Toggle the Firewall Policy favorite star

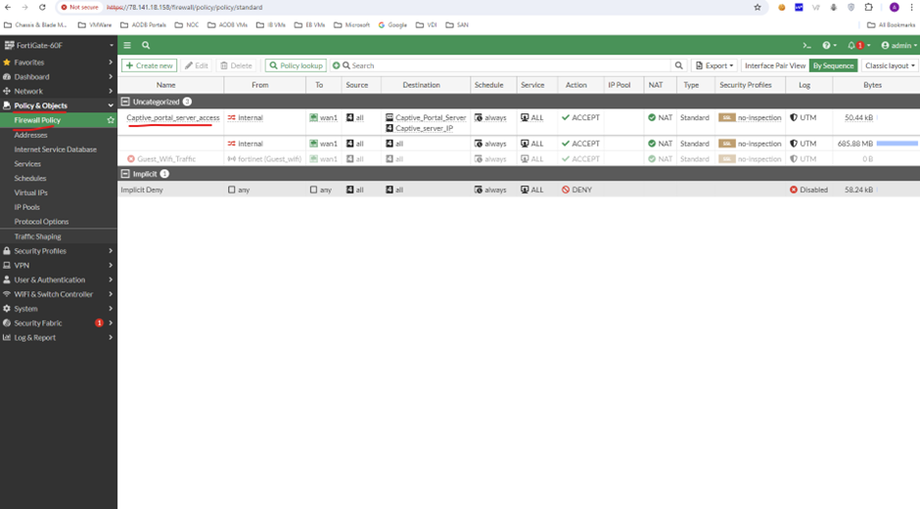pos(110,120)
